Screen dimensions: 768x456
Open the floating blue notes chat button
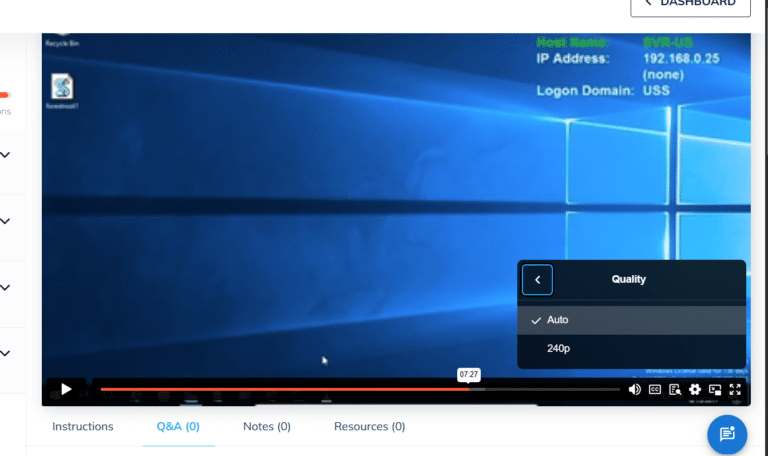point(727,433)
